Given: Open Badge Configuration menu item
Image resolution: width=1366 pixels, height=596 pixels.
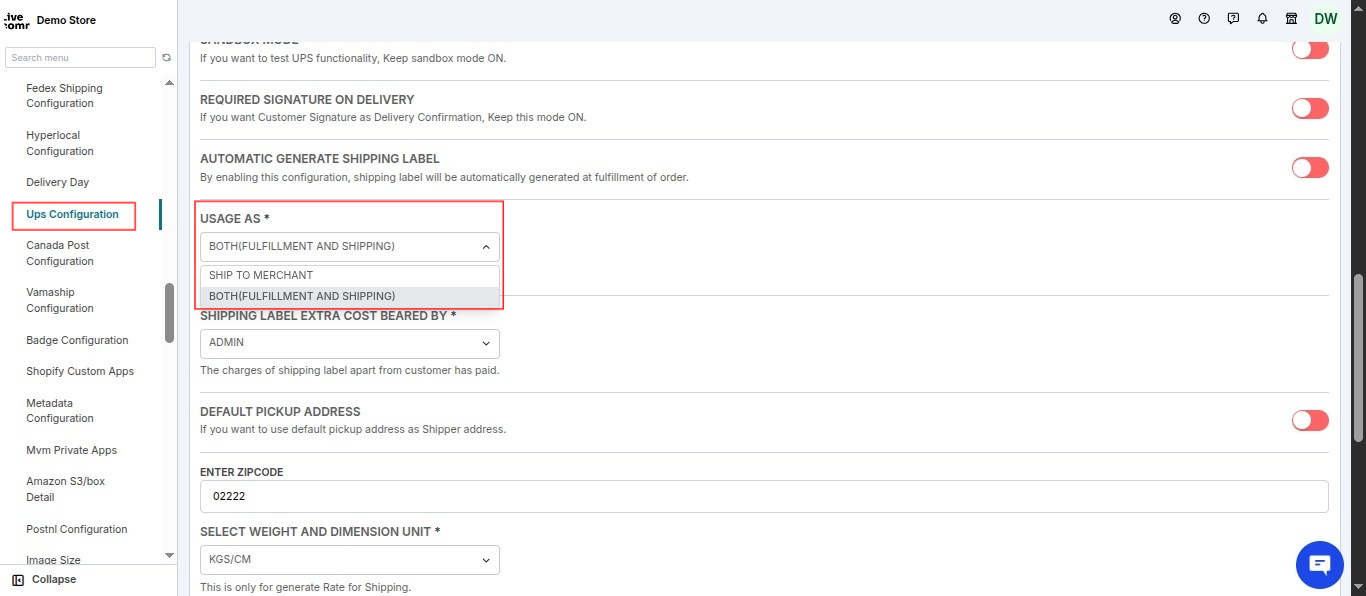Looking at the screenshot, I should click(x=77, y=340).
